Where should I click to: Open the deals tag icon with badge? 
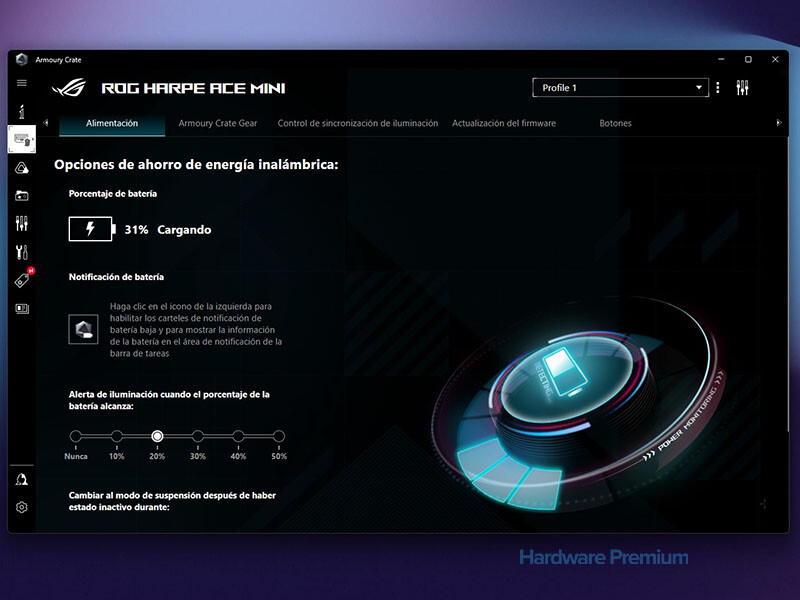click(23, 279)
